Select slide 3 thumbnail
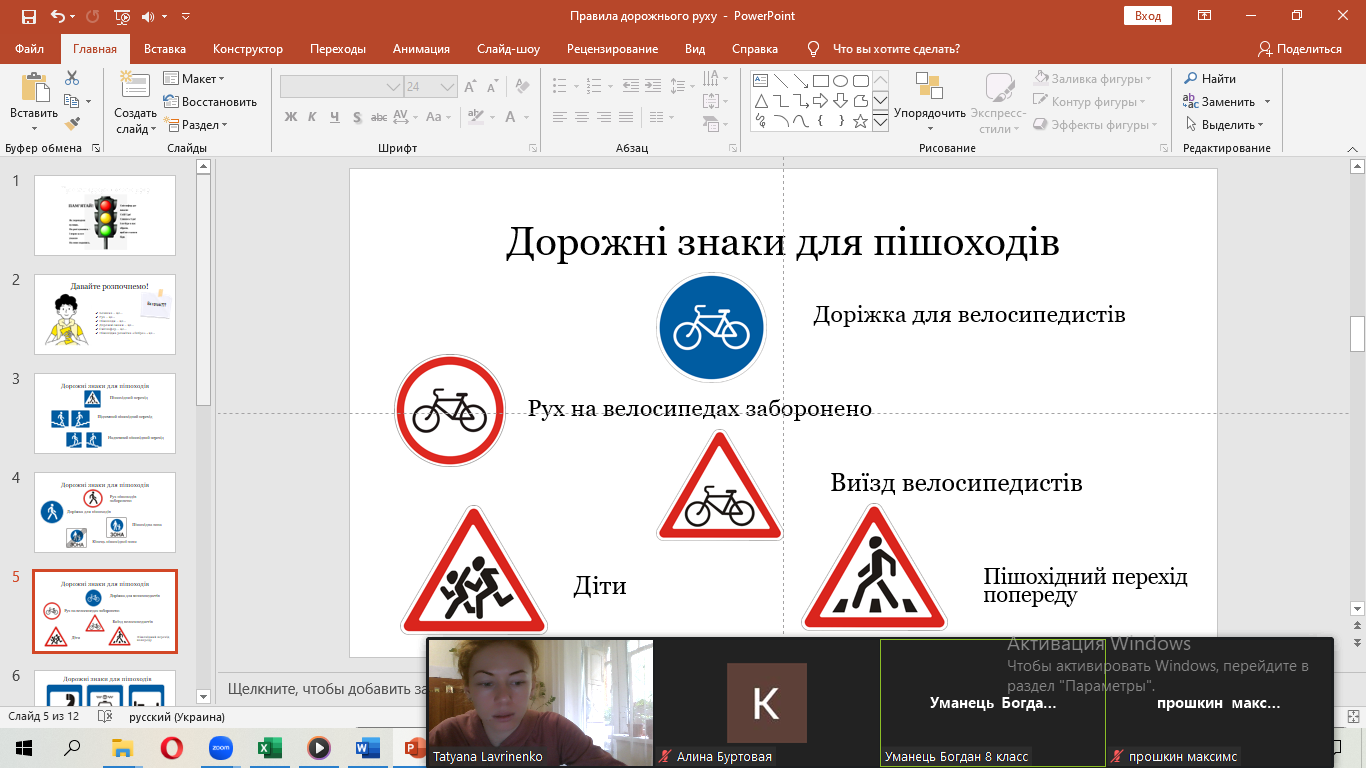Viewport: 1366px width, 768px height. coord(105,413)
